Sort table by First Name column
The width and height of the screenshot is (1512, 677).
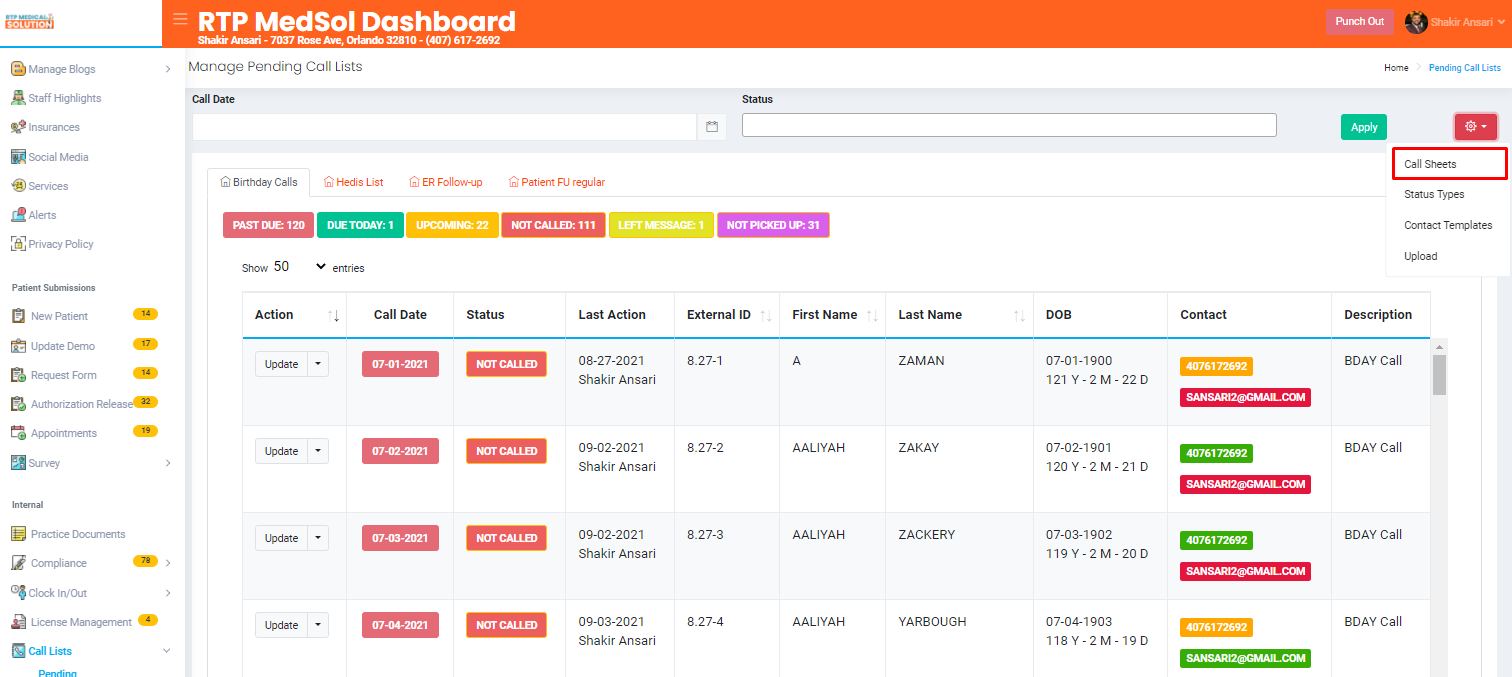point(872,315)
